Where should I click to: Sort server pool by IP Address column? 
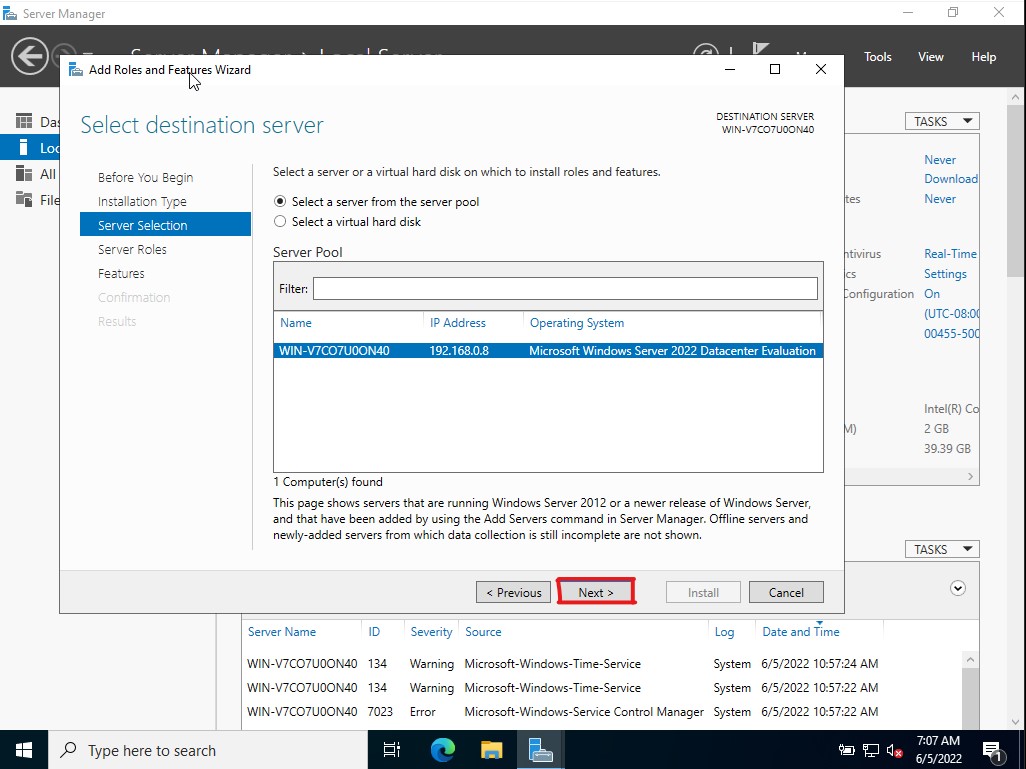point(457,323)
